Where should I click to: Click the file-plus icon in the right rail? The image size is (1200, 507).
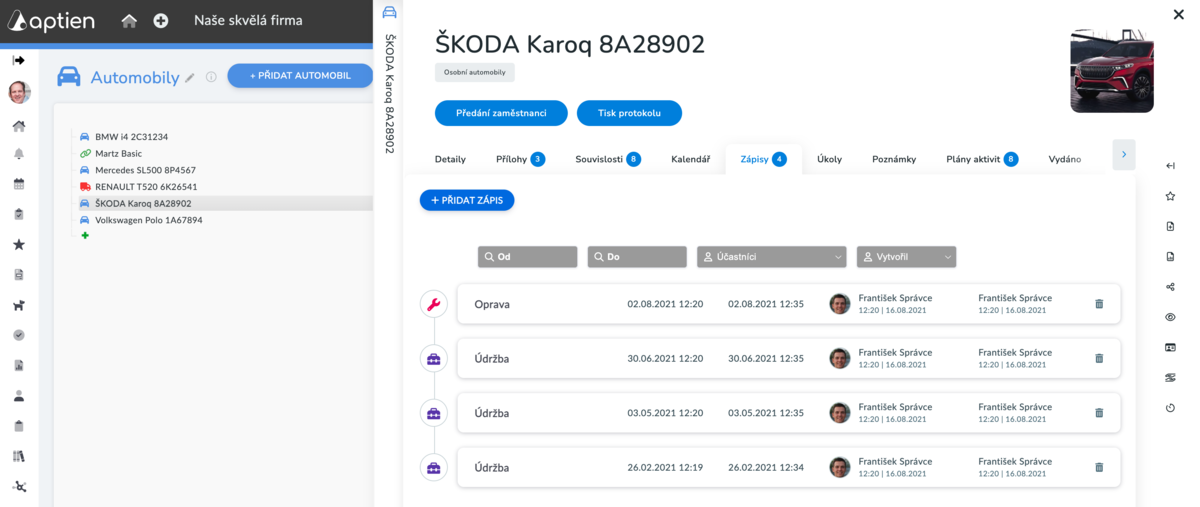(1170, 226)
